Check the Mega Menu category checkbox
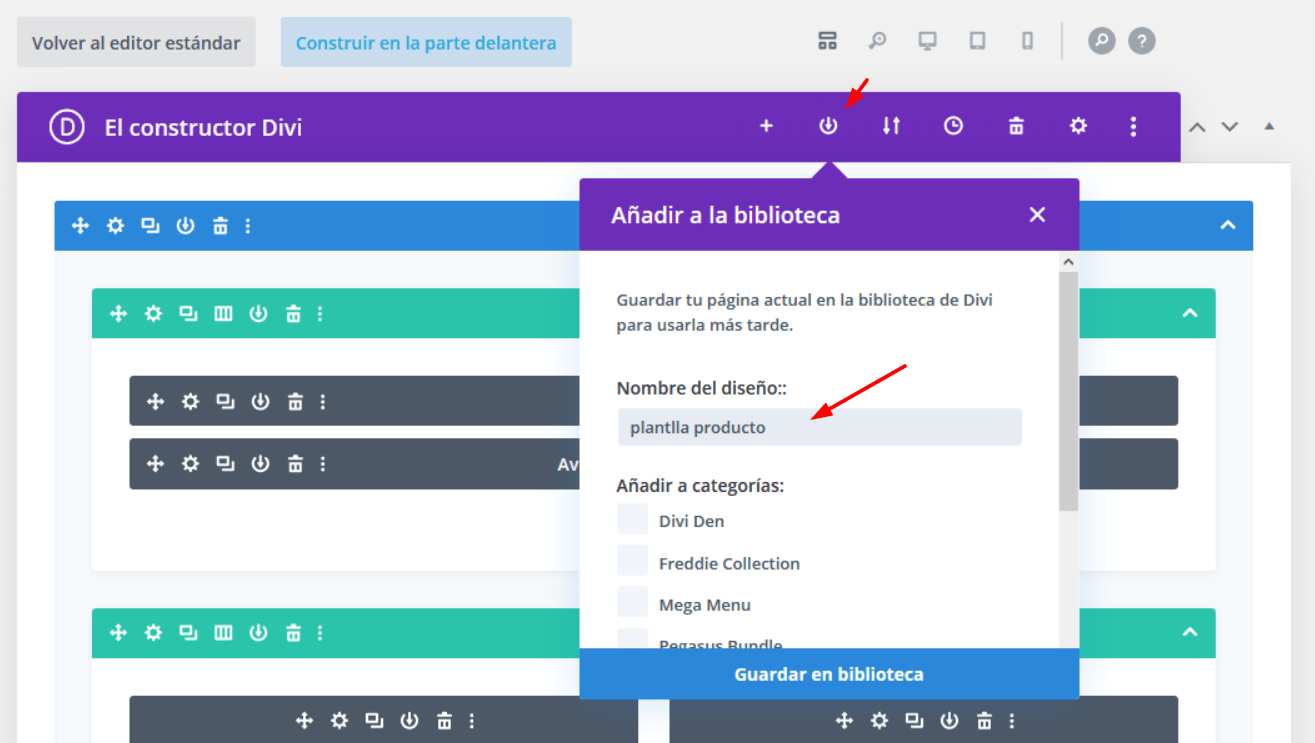 pos(632,602)
